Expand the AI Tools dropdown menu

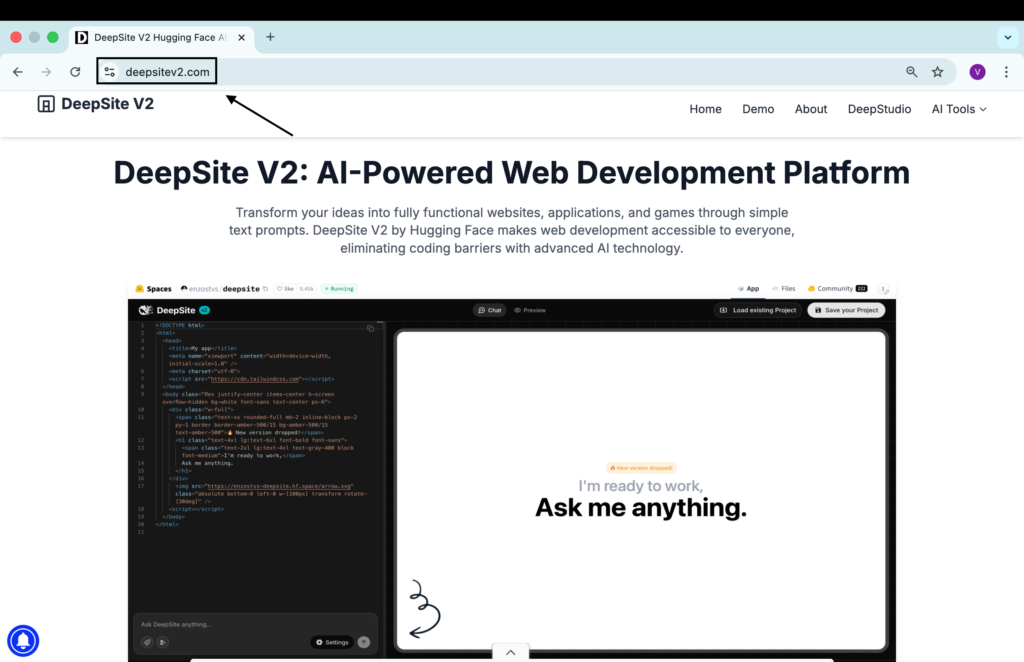point(959,109)
